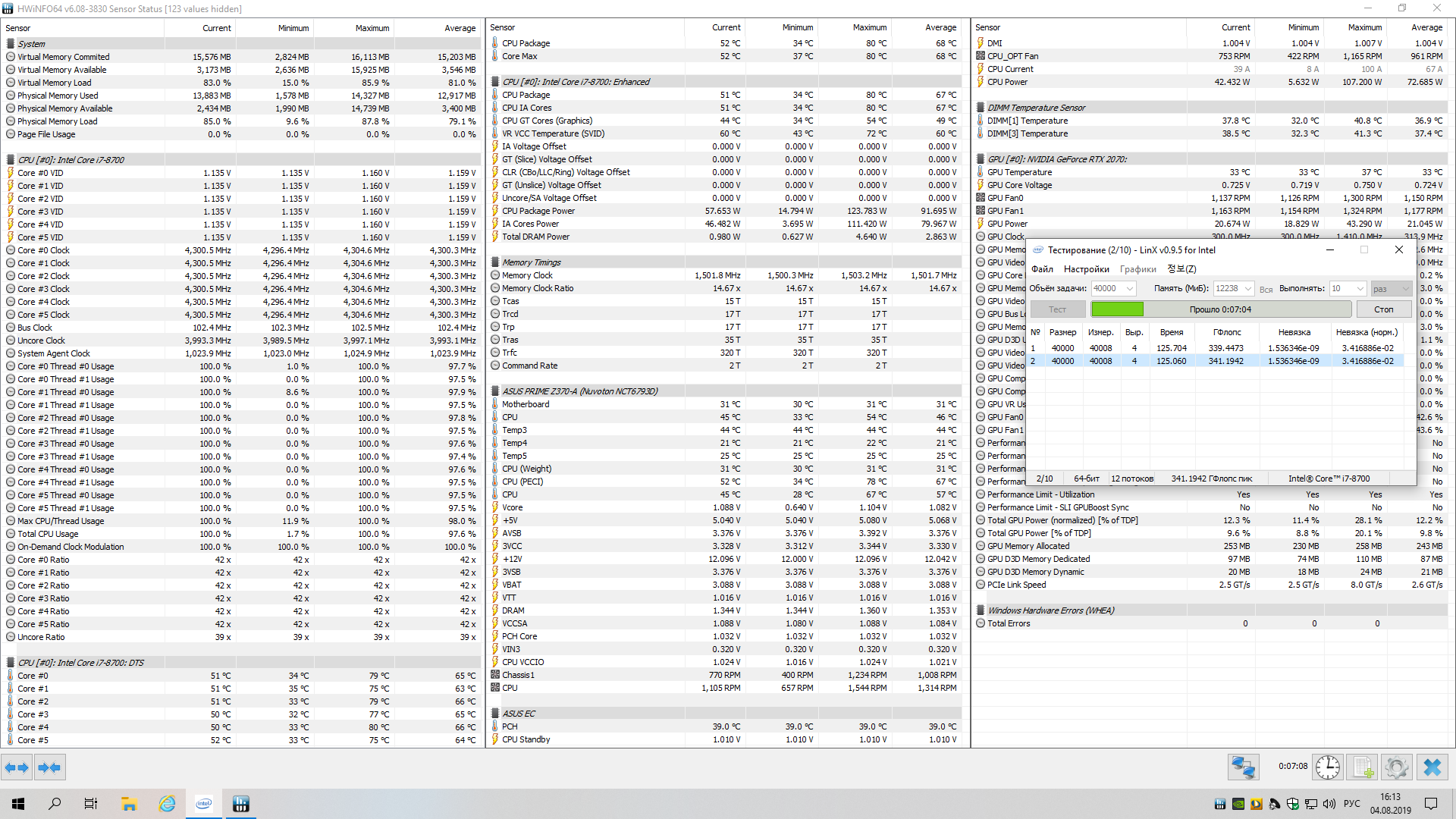The height and width of the screenshot is (819, 1456).
Task: Start logging with the sheet-plus icon
Action: point(1362,767)
